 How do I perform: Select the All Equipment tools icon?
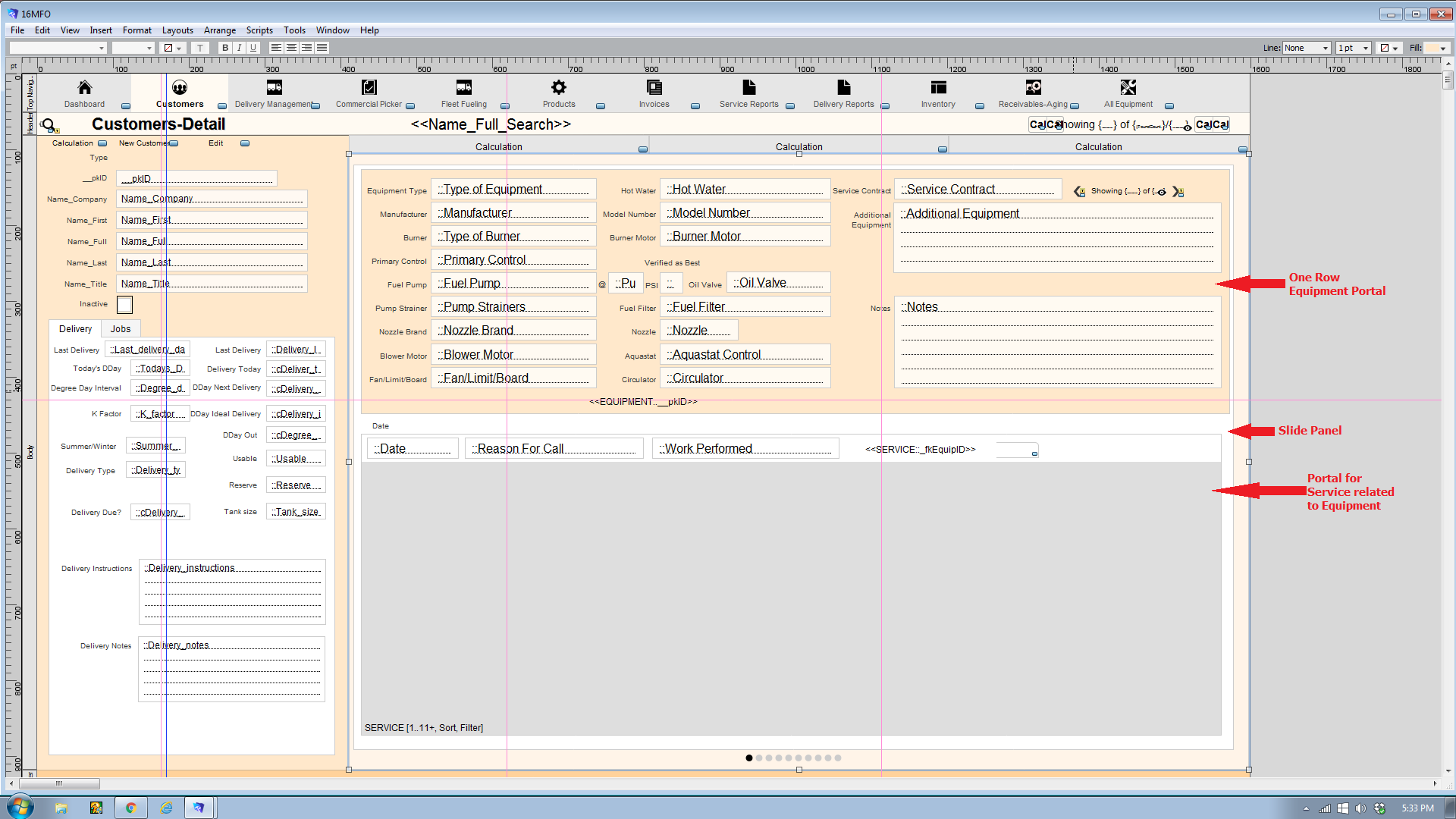coord(1128,88)
